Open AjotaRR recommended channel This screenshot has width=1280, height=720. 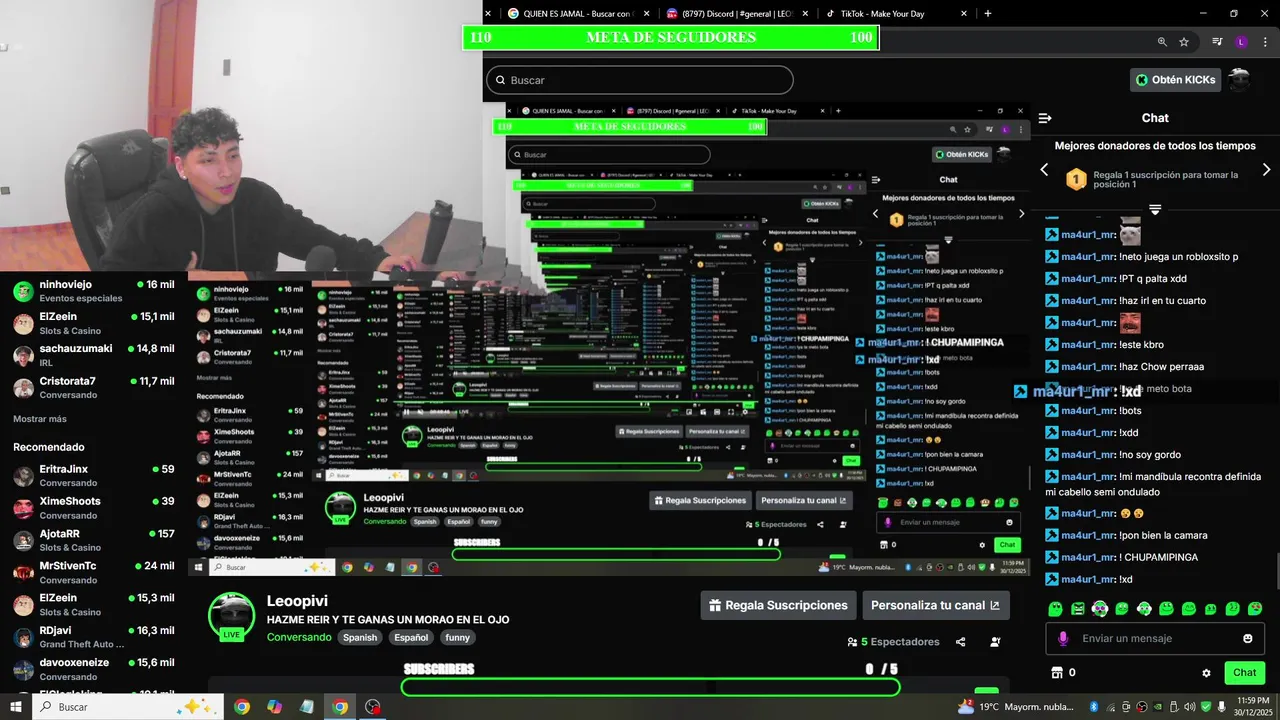pos(94,540)
